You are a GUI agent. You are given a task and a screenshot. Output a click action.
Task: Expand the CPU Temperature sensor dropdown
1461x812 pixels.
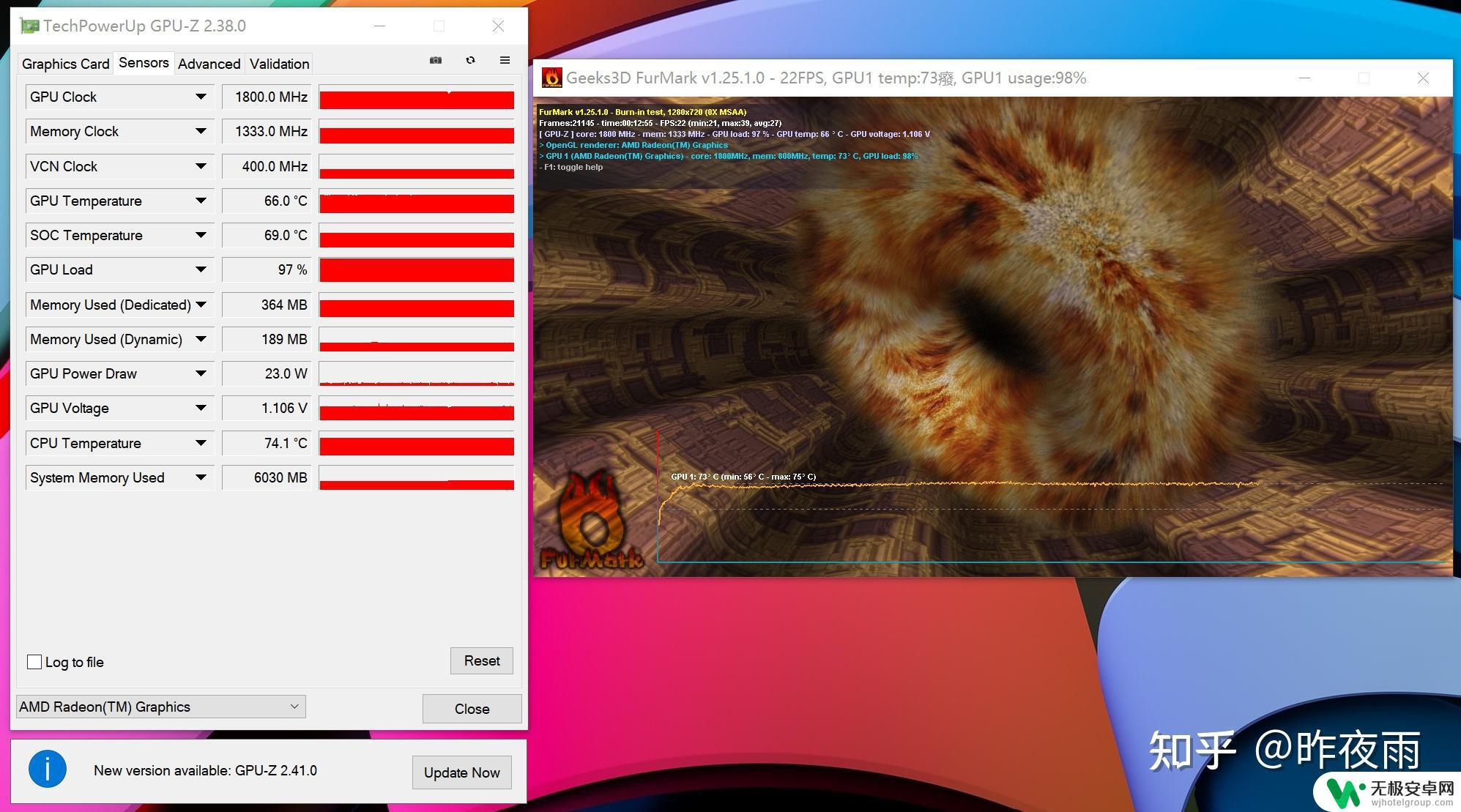[x=201, y=443]
